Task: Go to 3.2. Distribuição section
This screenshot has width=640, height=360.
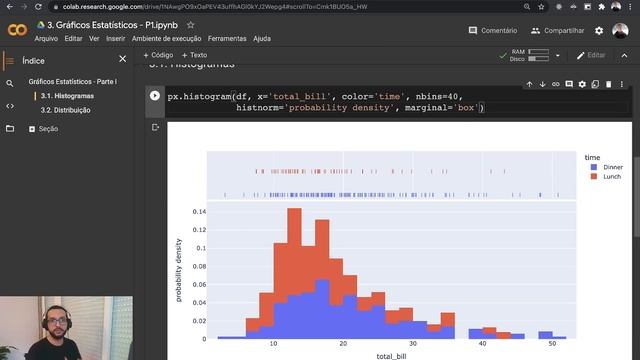Action: click(x=65, y=110)
